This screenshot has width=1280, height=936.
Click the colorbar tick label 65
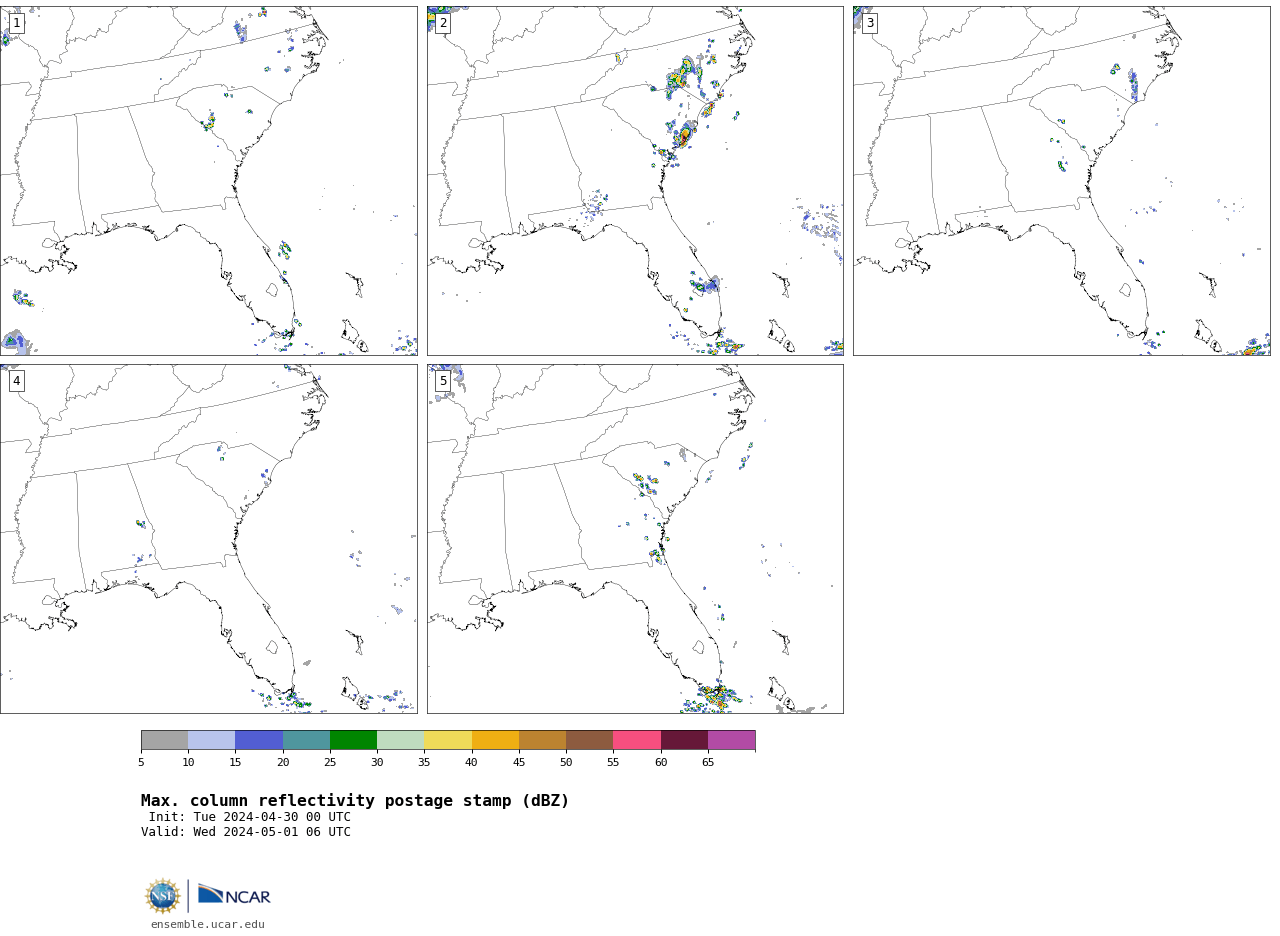point(708,763)
